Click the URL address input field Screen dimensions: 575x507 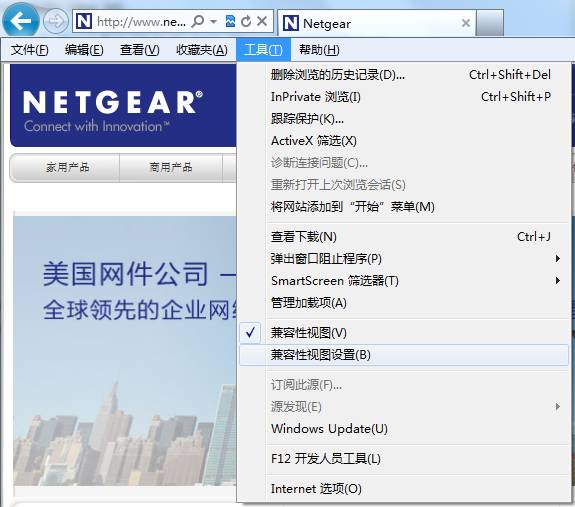click(x=141, y=22)
